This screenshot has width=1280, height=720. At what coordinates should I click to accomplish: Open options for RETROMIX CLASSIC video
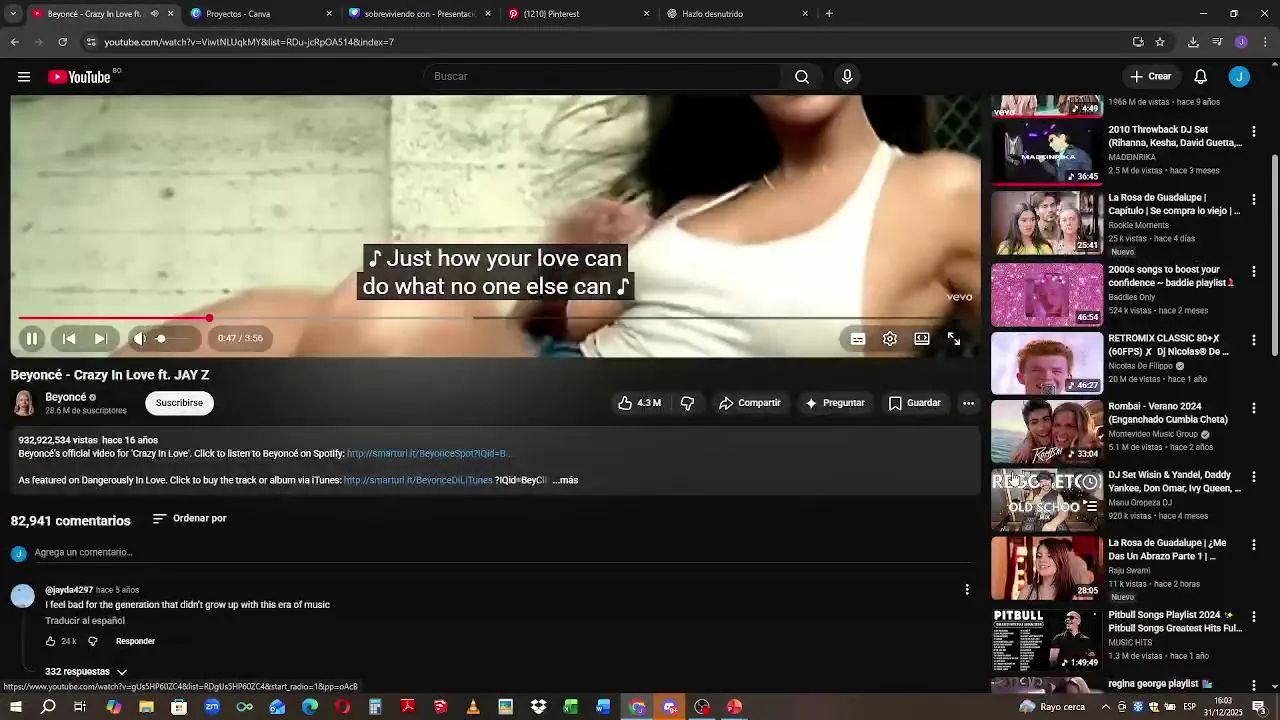tap(1254, 340)
